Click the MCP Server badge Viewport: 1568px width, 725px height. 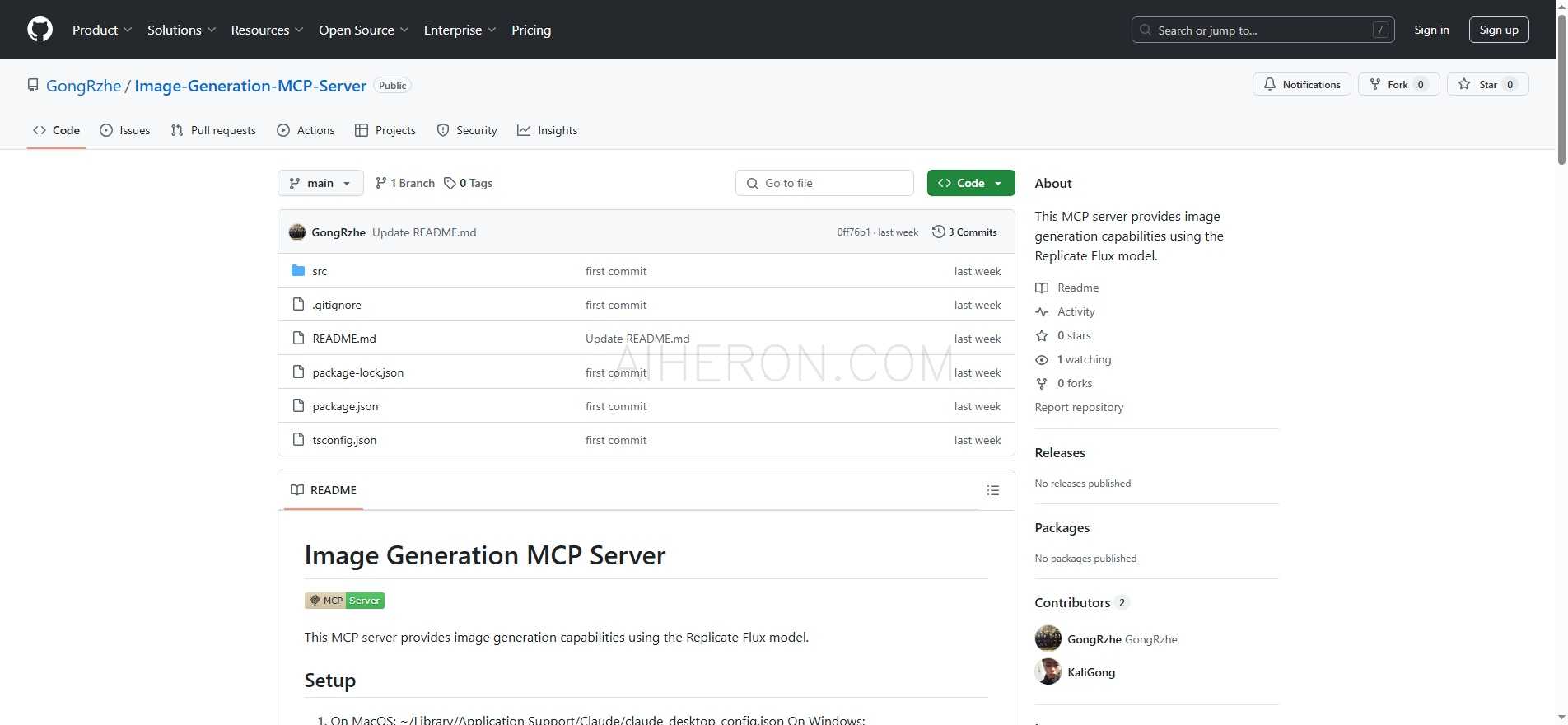[344, 601]
